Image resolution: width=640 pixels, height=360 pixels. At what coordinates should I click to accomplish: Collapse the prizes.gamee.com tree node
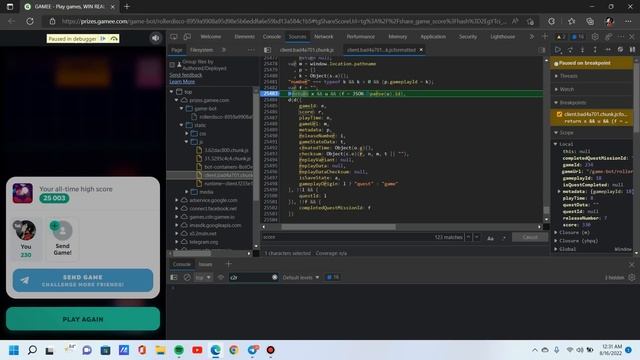[177, 100]
